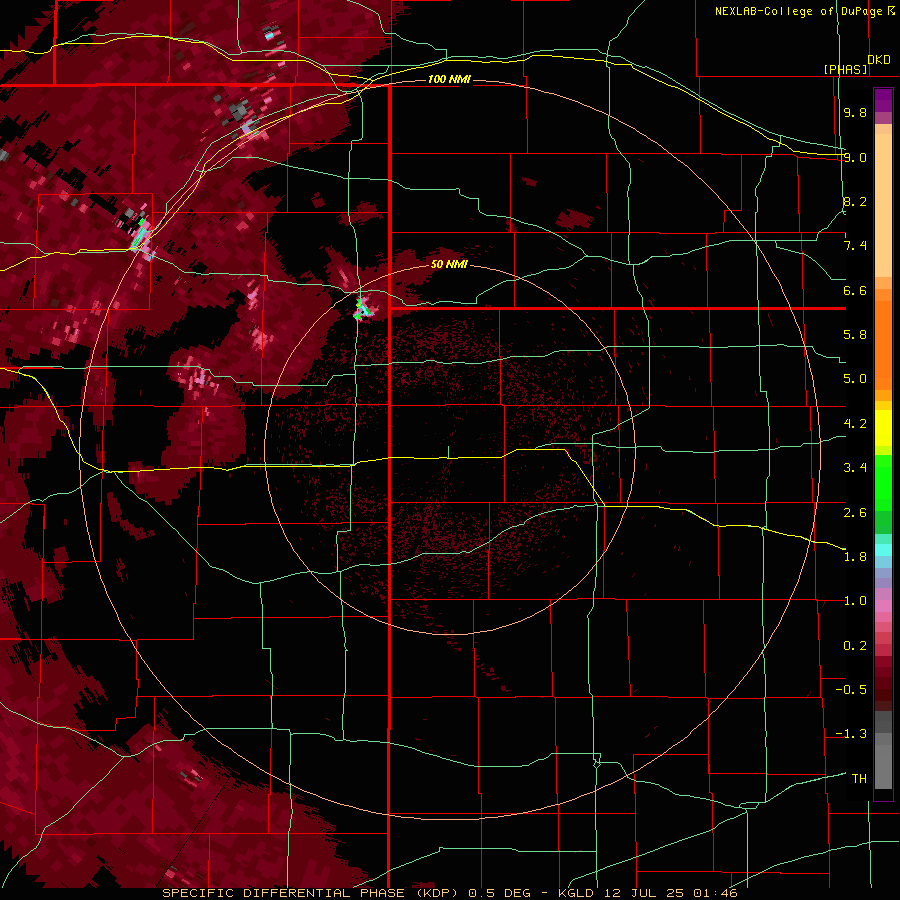Image resolution: width=900 pixels, height=900 pixels.
Task: Select the 8.2 scale value
Action: click(855, 201)
